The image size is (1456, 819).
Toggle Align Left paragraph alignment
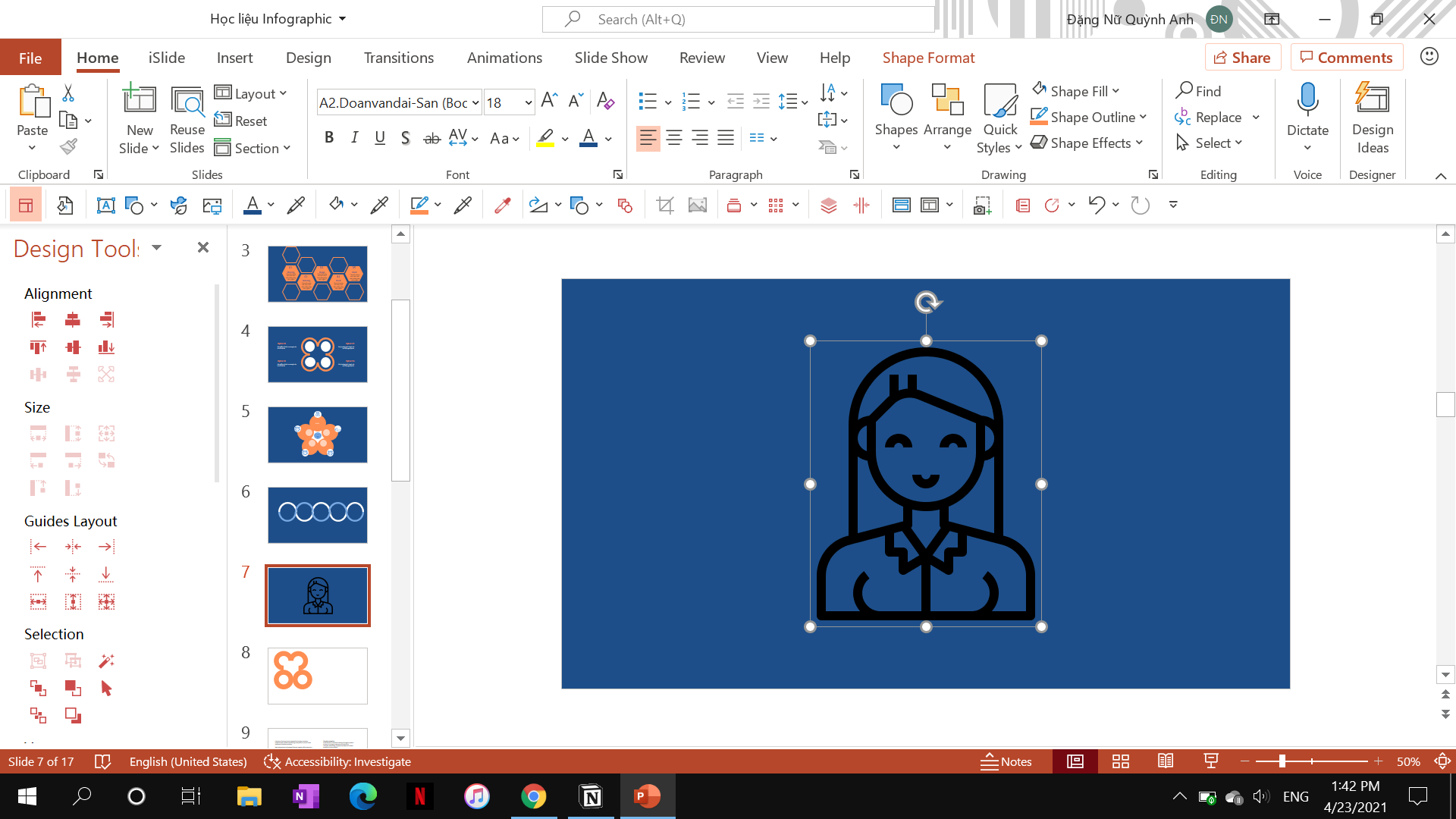click(x=648, y=138)
